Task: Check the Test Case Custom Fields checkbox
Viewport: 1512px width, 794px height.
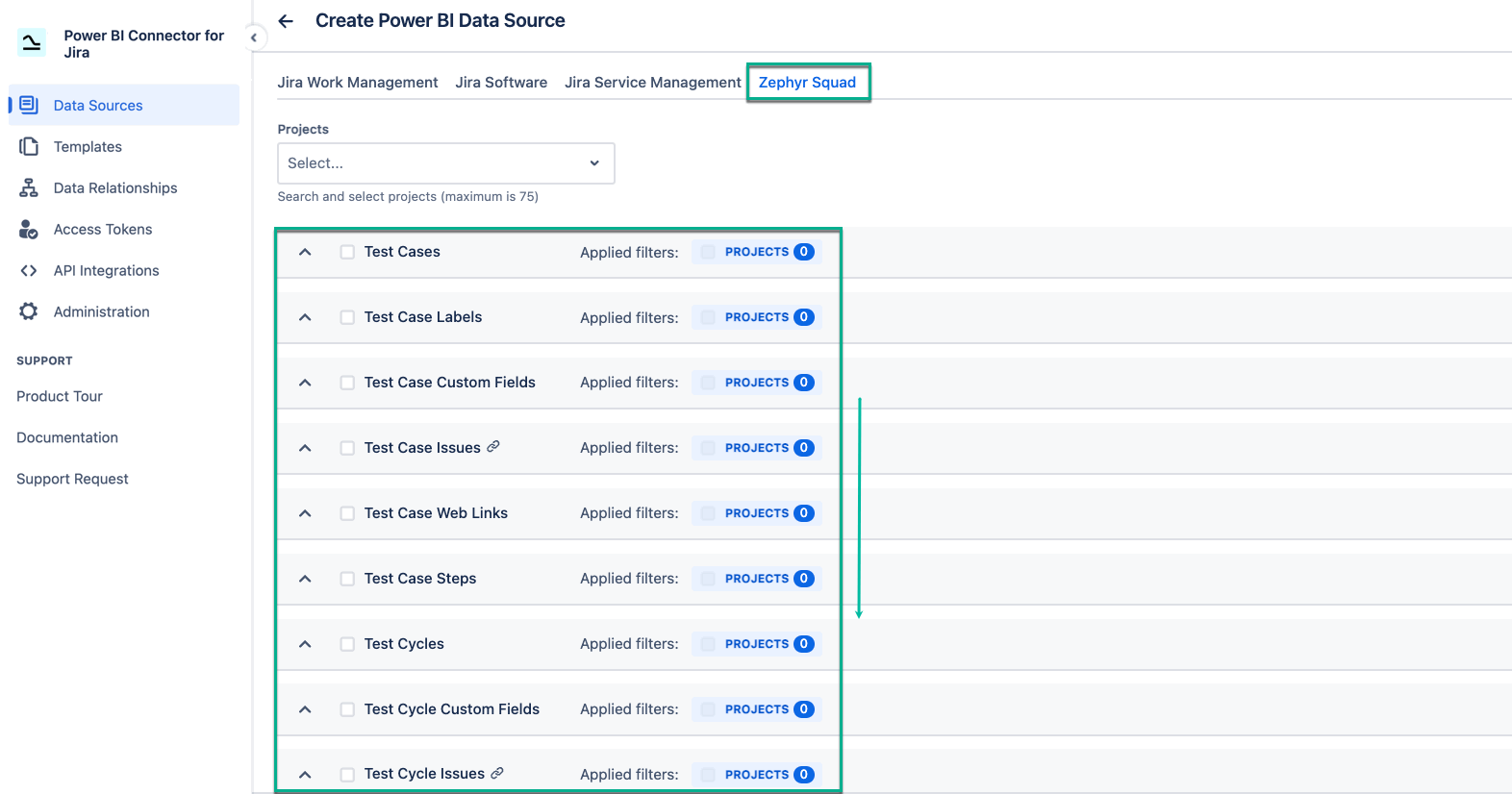Action: pos(347,383)
